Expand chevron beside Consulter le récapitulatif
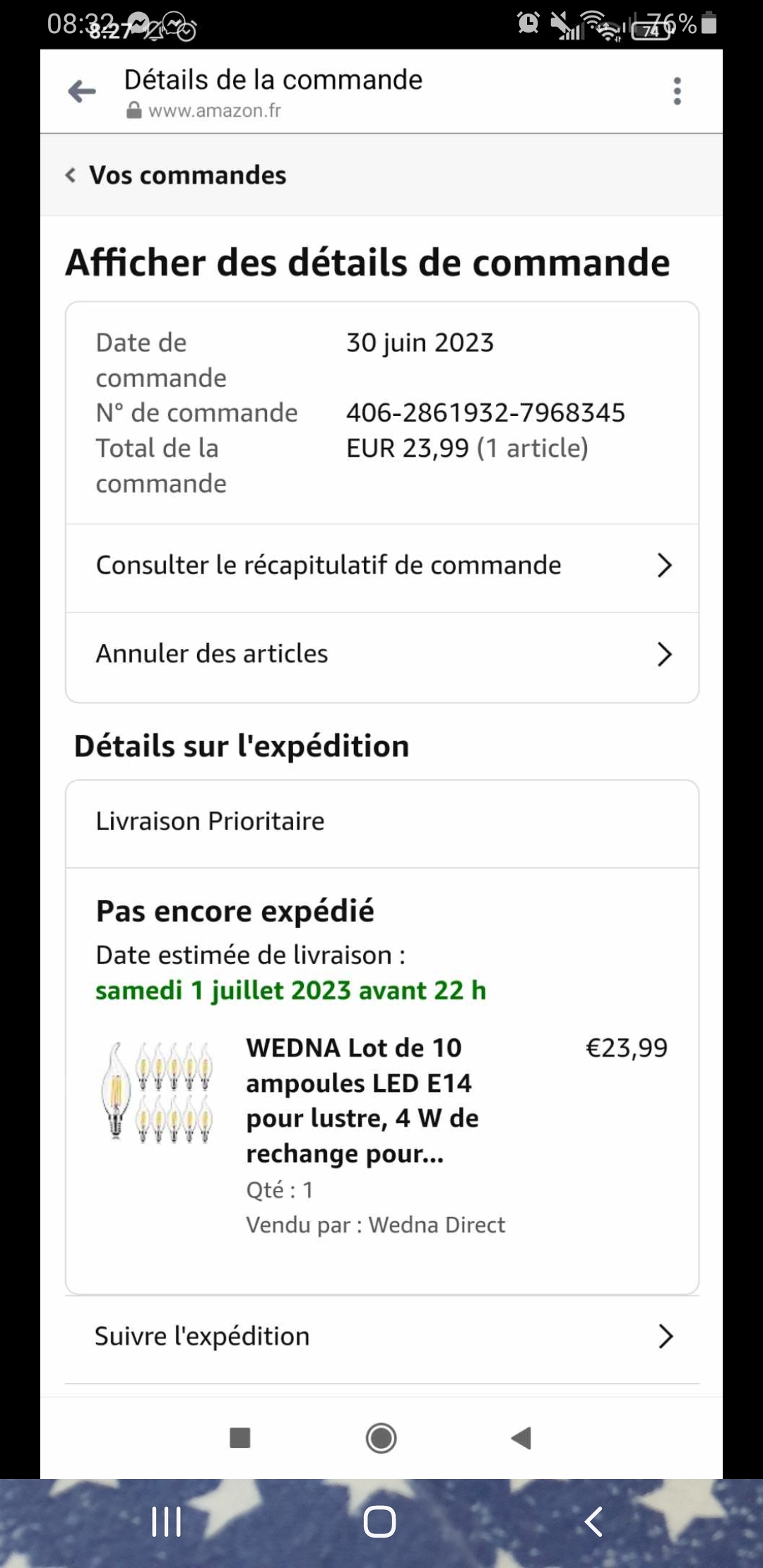The image size is (763, 1568). tap(664, 565)
